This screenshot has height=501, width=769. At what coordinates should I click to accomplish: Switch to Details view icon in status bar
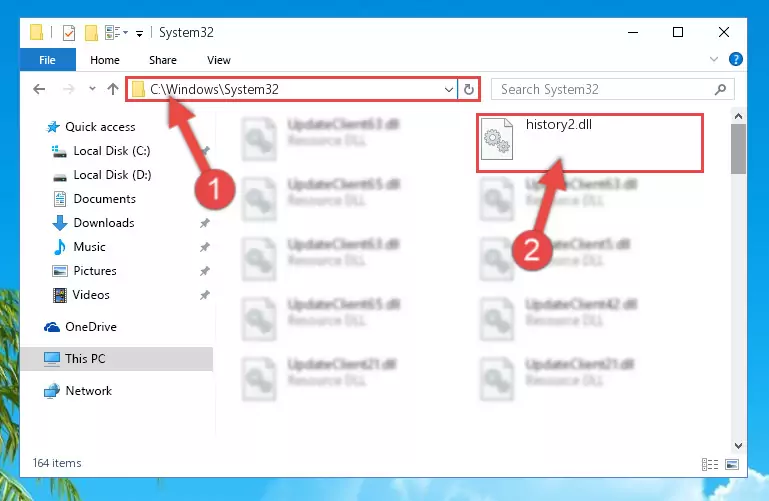coord(710,464)
